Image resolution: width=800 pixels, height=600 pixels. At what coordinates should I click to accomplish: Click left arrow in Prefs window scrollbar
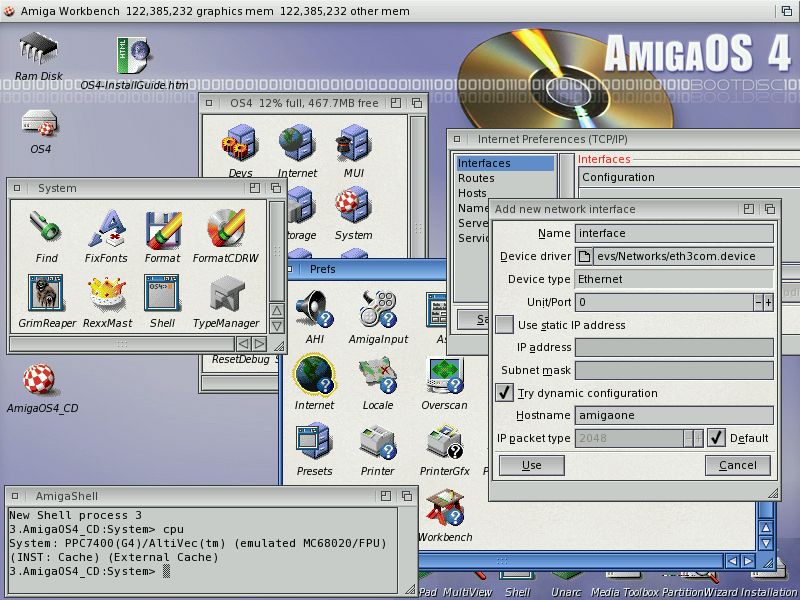pyautogui.click(x=732, y=561)
